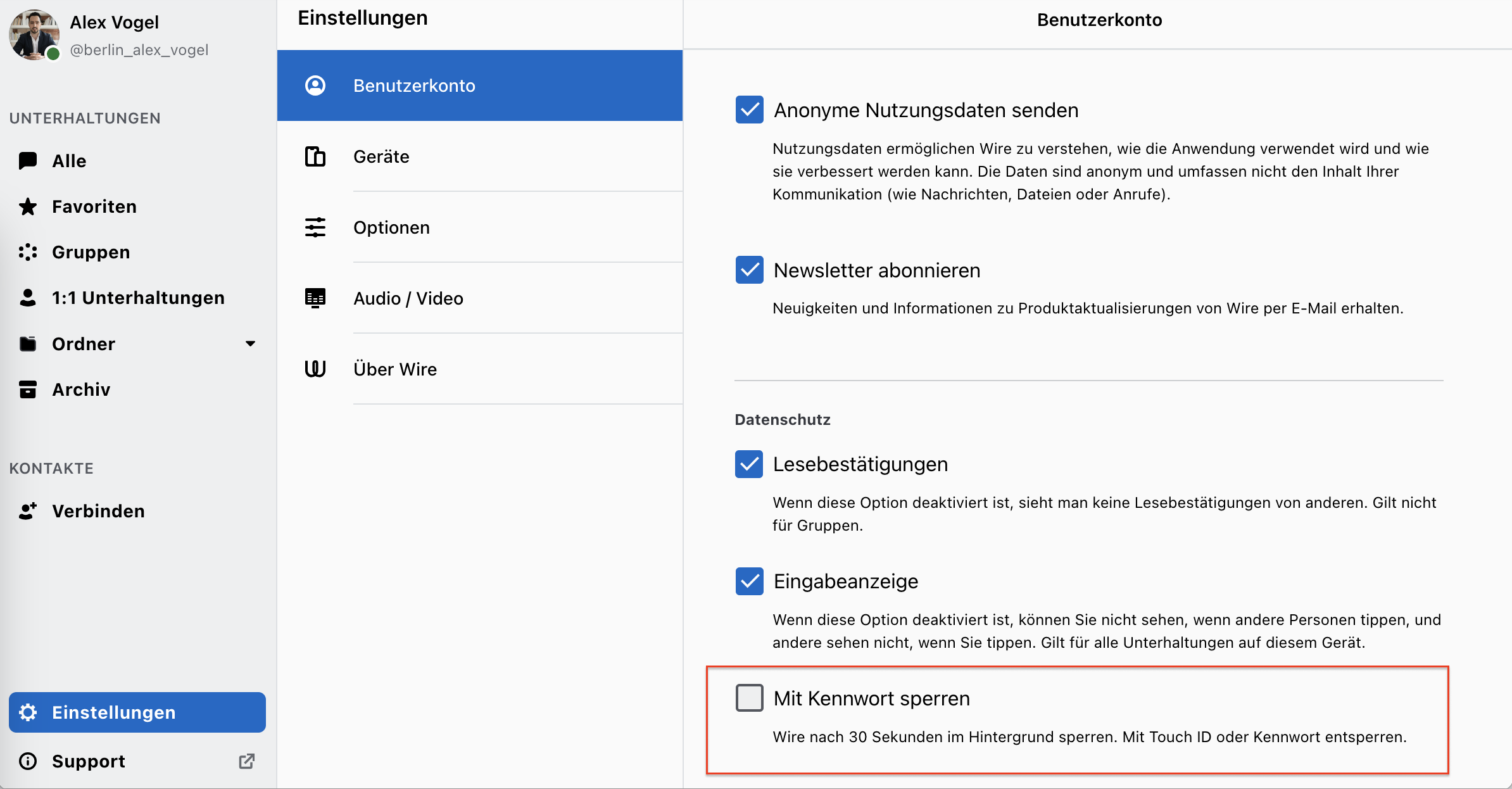Open the Geräte settings tab
This screenshot has width=1512, height=789.
coord(480,156)
